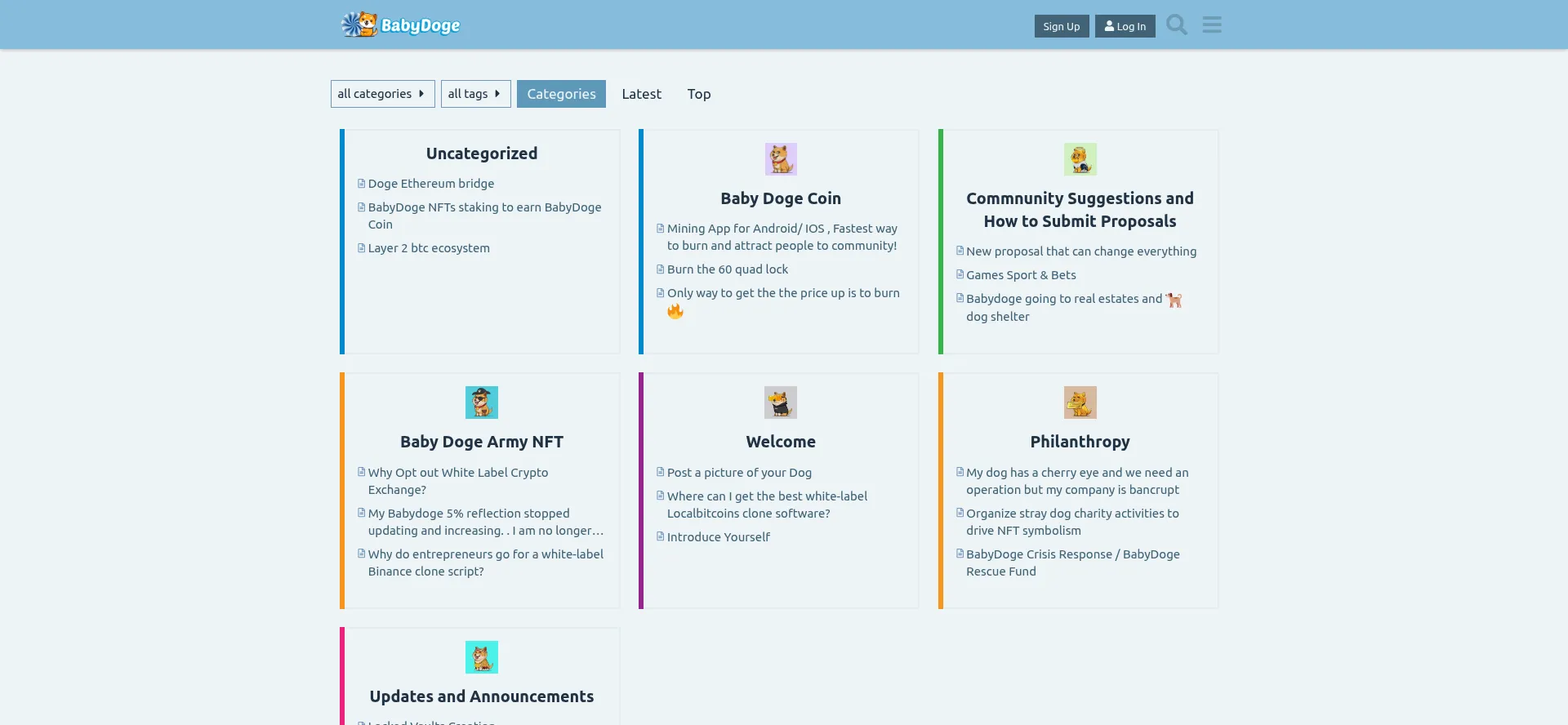Viewport: 1568px width, 725px height.
Task: Open the Philanthropy category heading
Action: tap(1080, 442)
